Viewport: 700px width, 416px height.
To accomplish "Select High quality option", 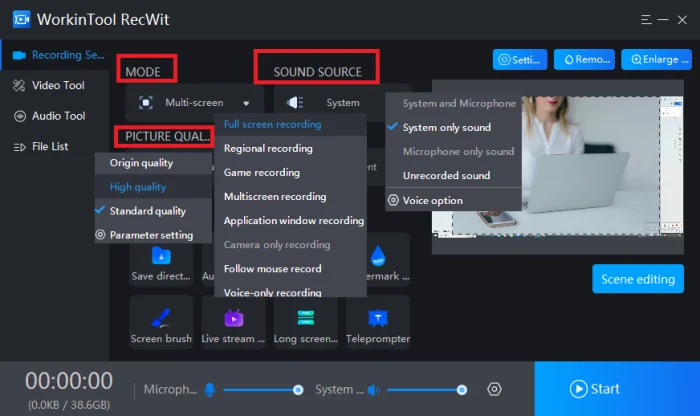I will point(154,187).
